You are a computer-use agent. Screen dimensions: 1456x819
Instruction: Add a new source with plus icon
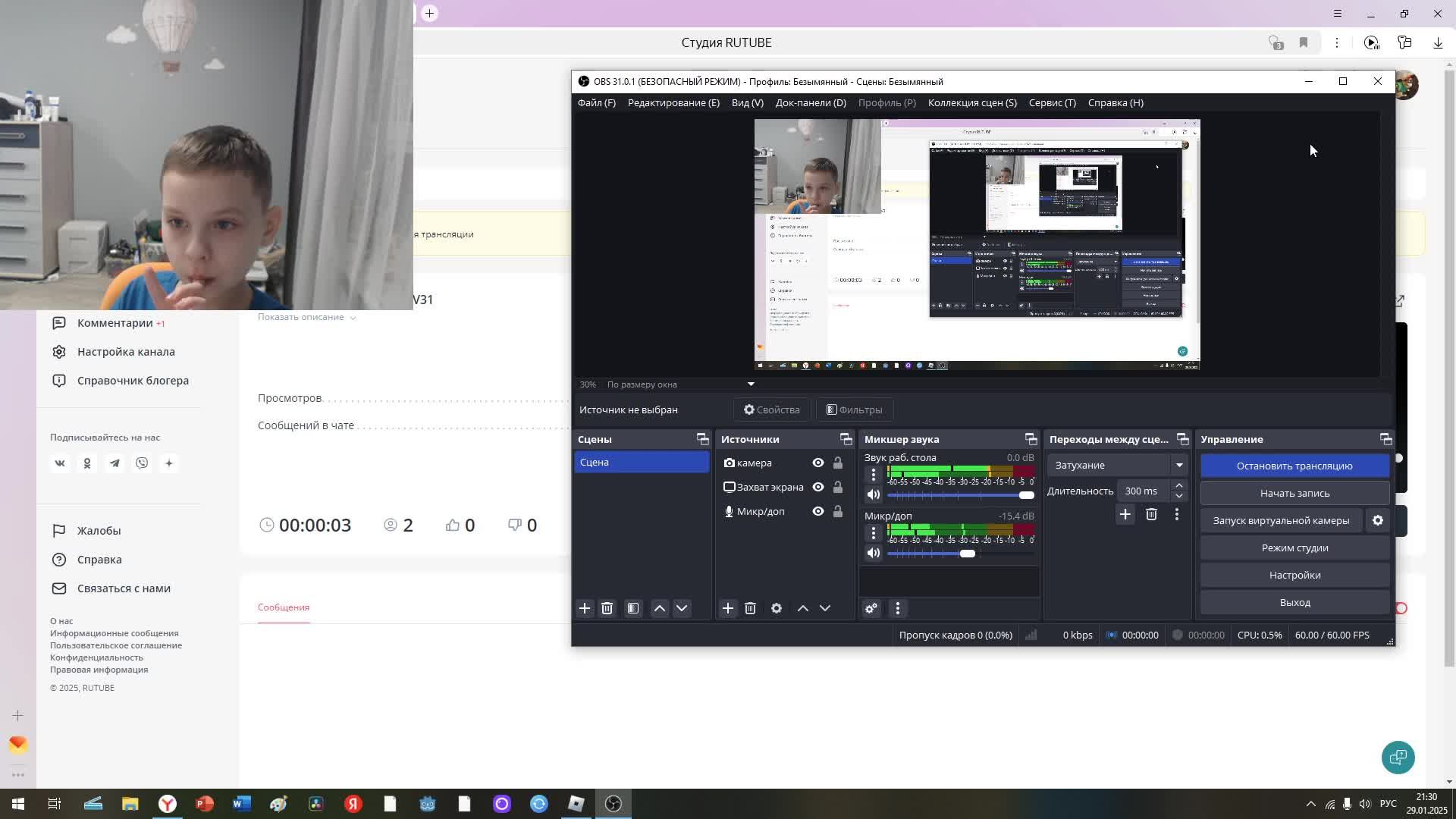[x=728, y=608]
